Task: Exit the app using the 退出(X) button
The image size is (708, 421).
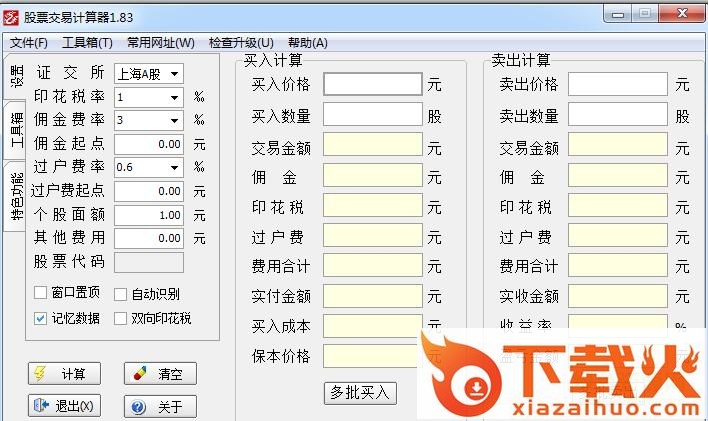Action: click(x=64, y=406)
